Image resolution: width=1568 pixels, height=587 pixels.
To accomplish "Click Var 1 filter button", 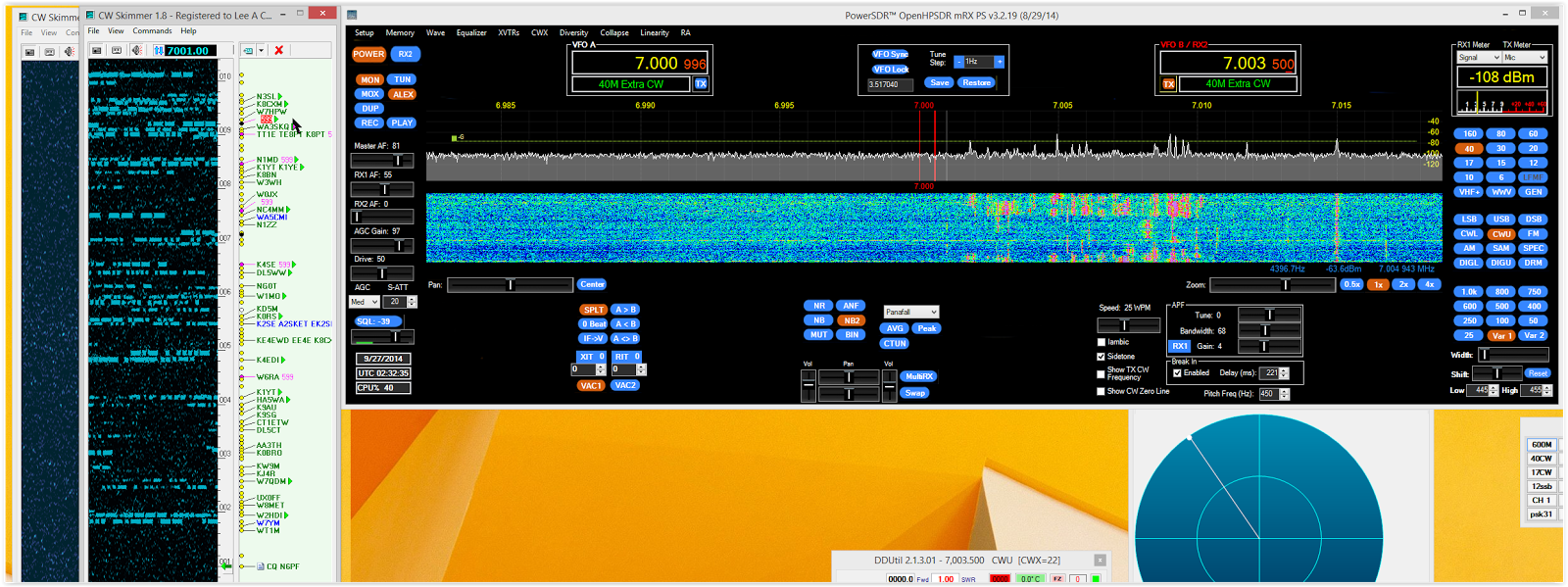I will [x=1501, y=335].
